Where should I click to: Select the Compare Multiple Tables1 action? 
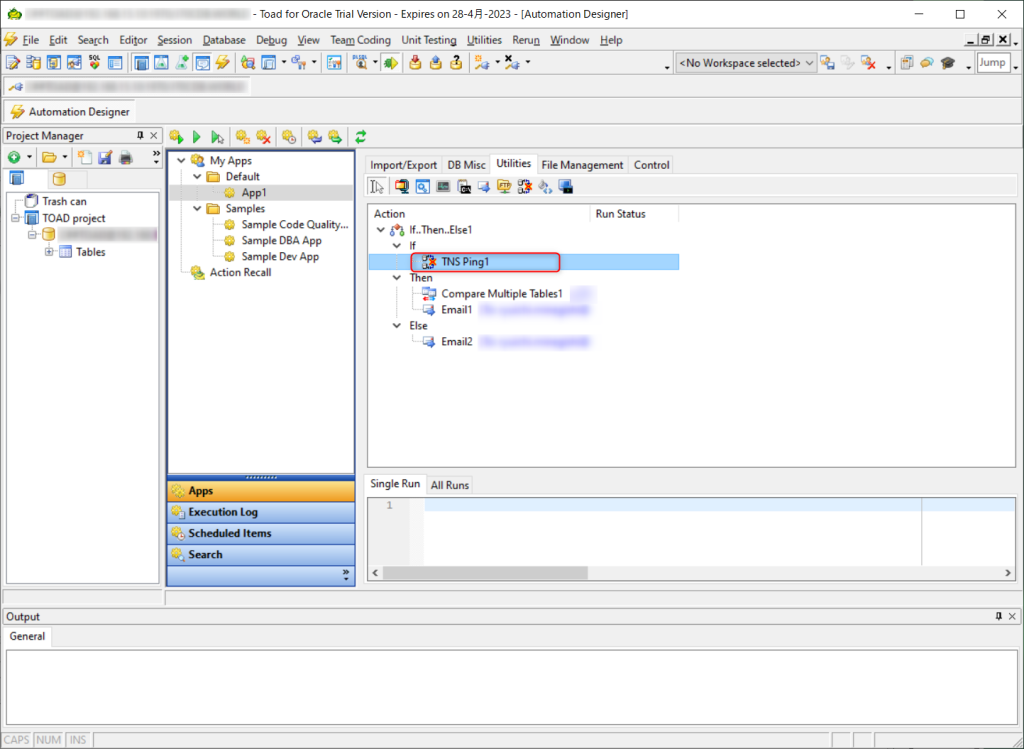502,294
